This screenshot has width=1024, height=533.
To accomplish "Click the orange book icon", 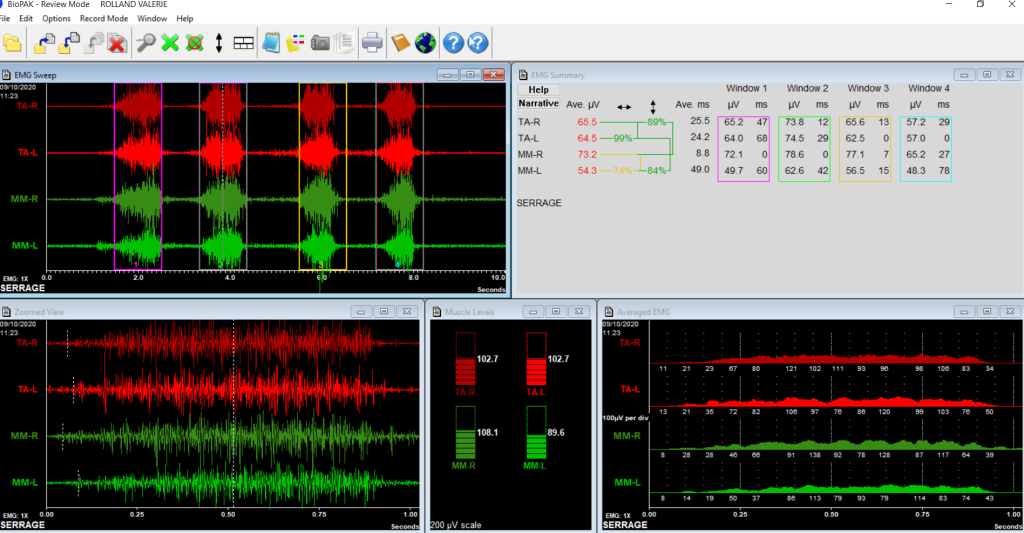I will (401, 43).
